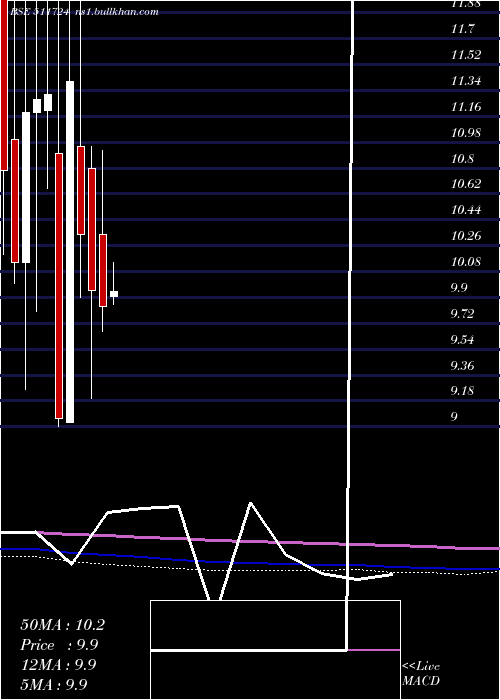The height and width of the screenshot is (700, 500).
Task: Click the 50MA : 10.2 legend entry
Action: pos(62,625)
